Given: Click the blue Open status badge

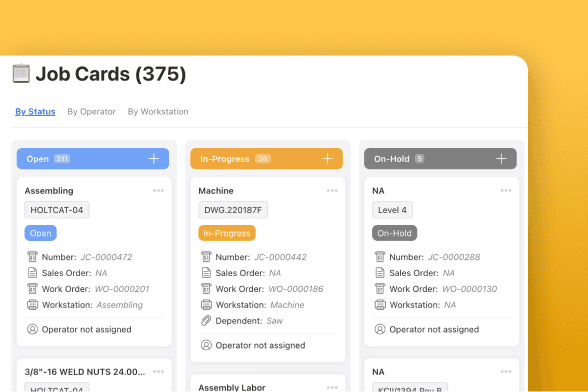Looking at the screenshot, I should click(x=40, y=233).
